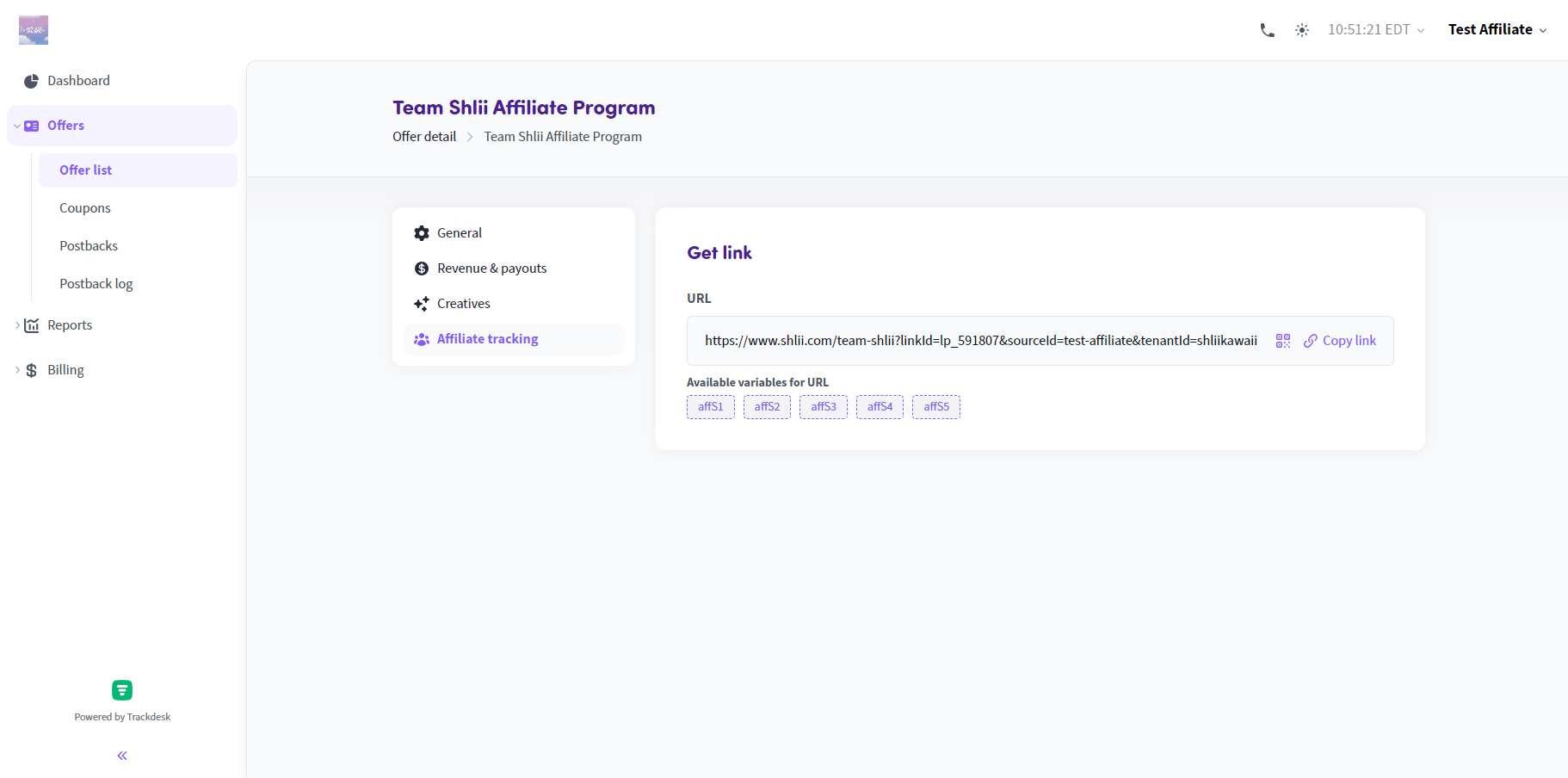Click the Get link heading
Screen dimensions: 1568x778
(x=719, y=253)
